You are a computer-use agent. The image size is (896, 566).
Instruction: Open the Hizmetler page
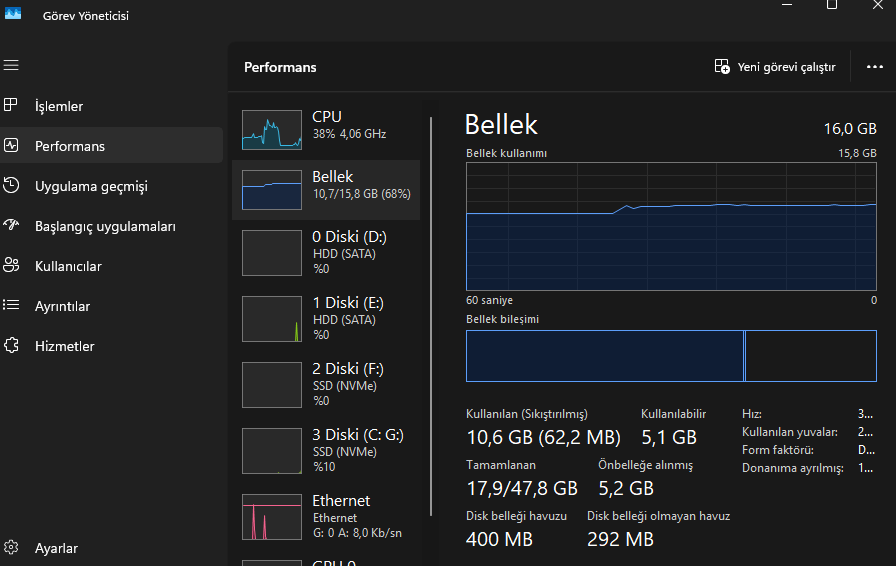pos(111,346)
